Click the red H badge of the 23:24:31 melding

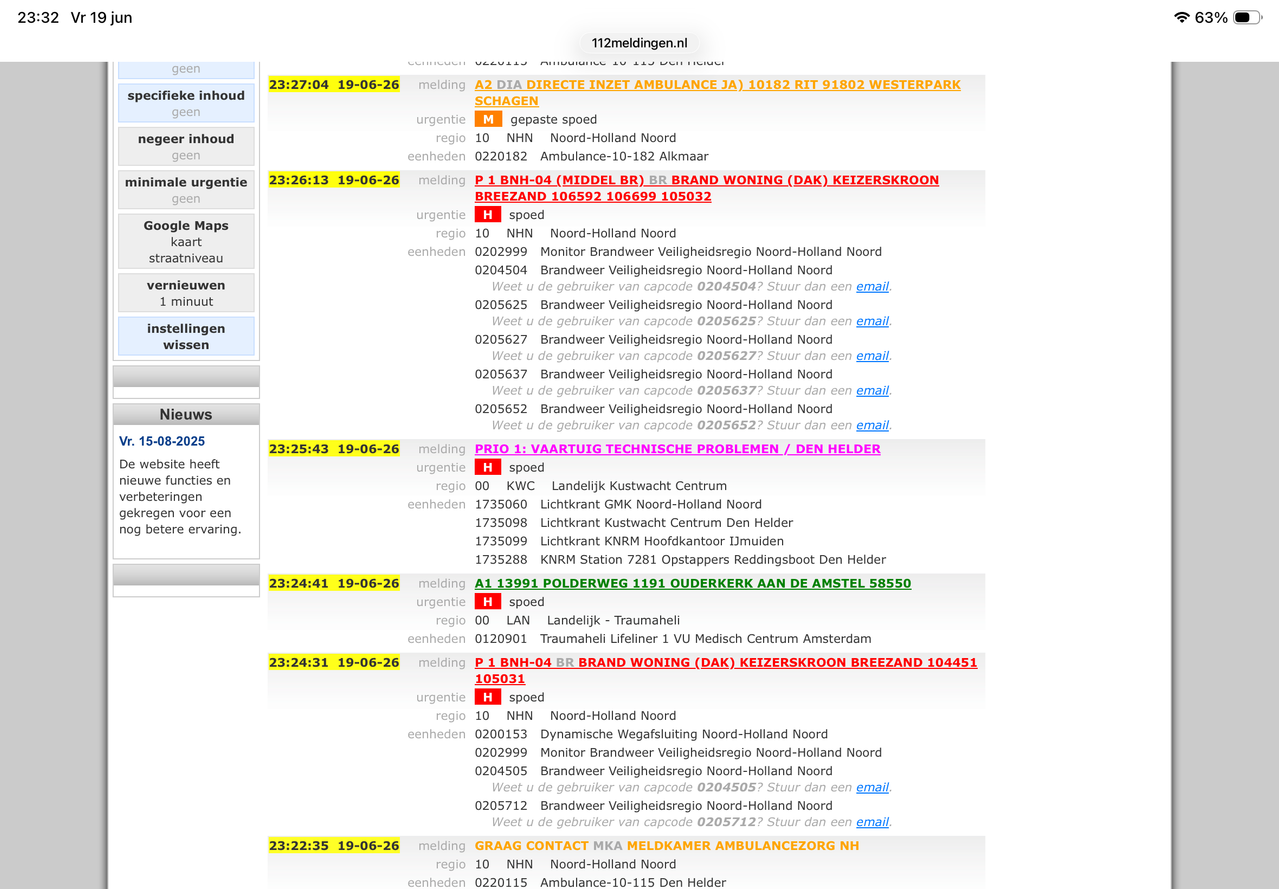coord(488,697)
